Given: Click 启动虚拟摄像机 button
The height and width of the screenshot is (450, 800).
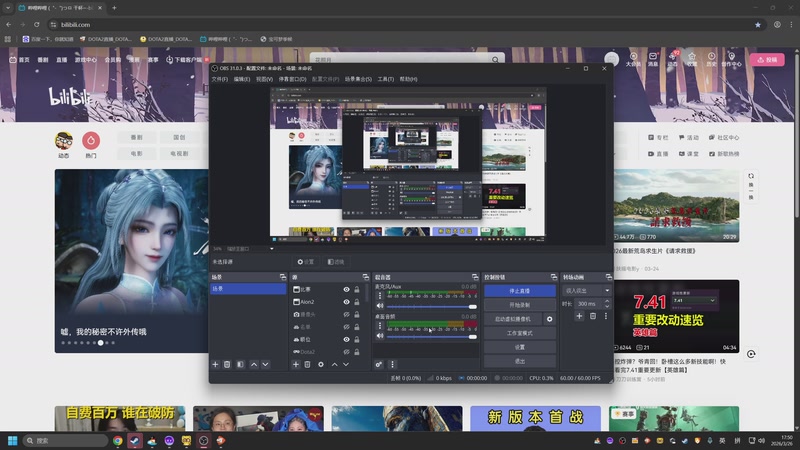Looking at the screenshot, I should click(513, 319).
